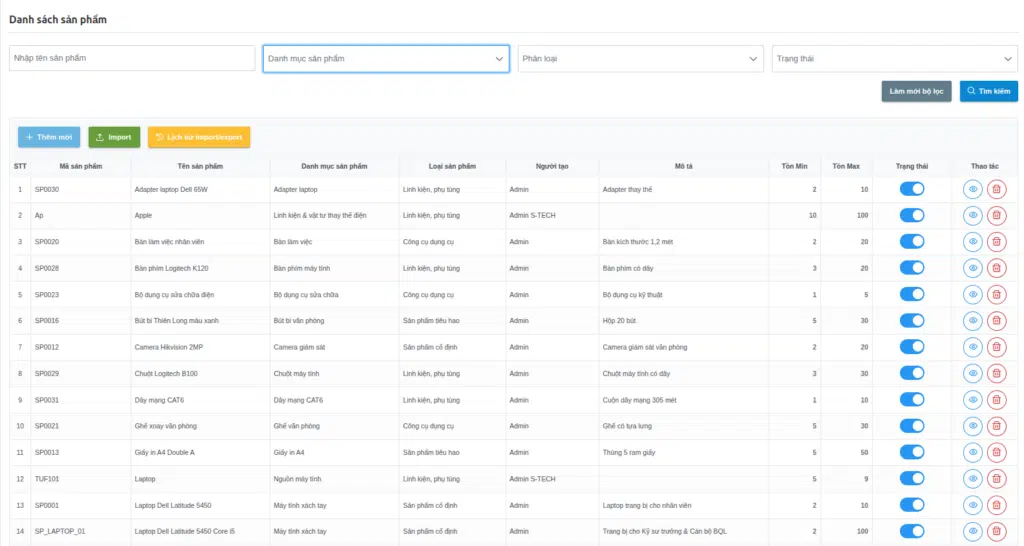This screenshot has width=1024, height=546.
Task: Delete product SP0030 with trash icon
Action: (997, 189)
